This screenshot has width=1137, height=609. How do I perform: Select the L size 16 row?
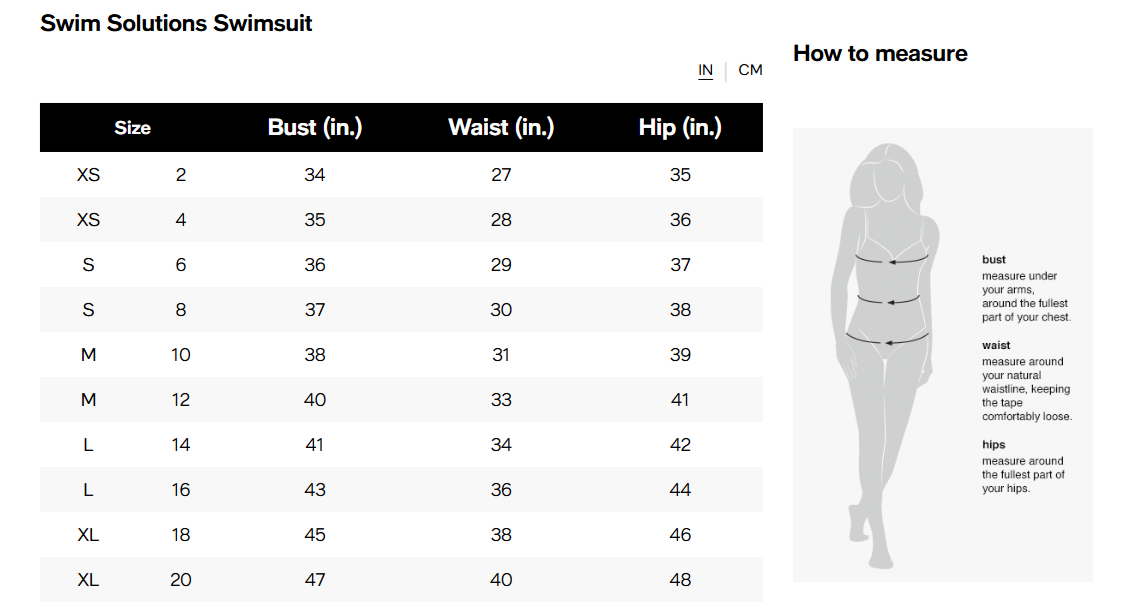tap(401, 490)
